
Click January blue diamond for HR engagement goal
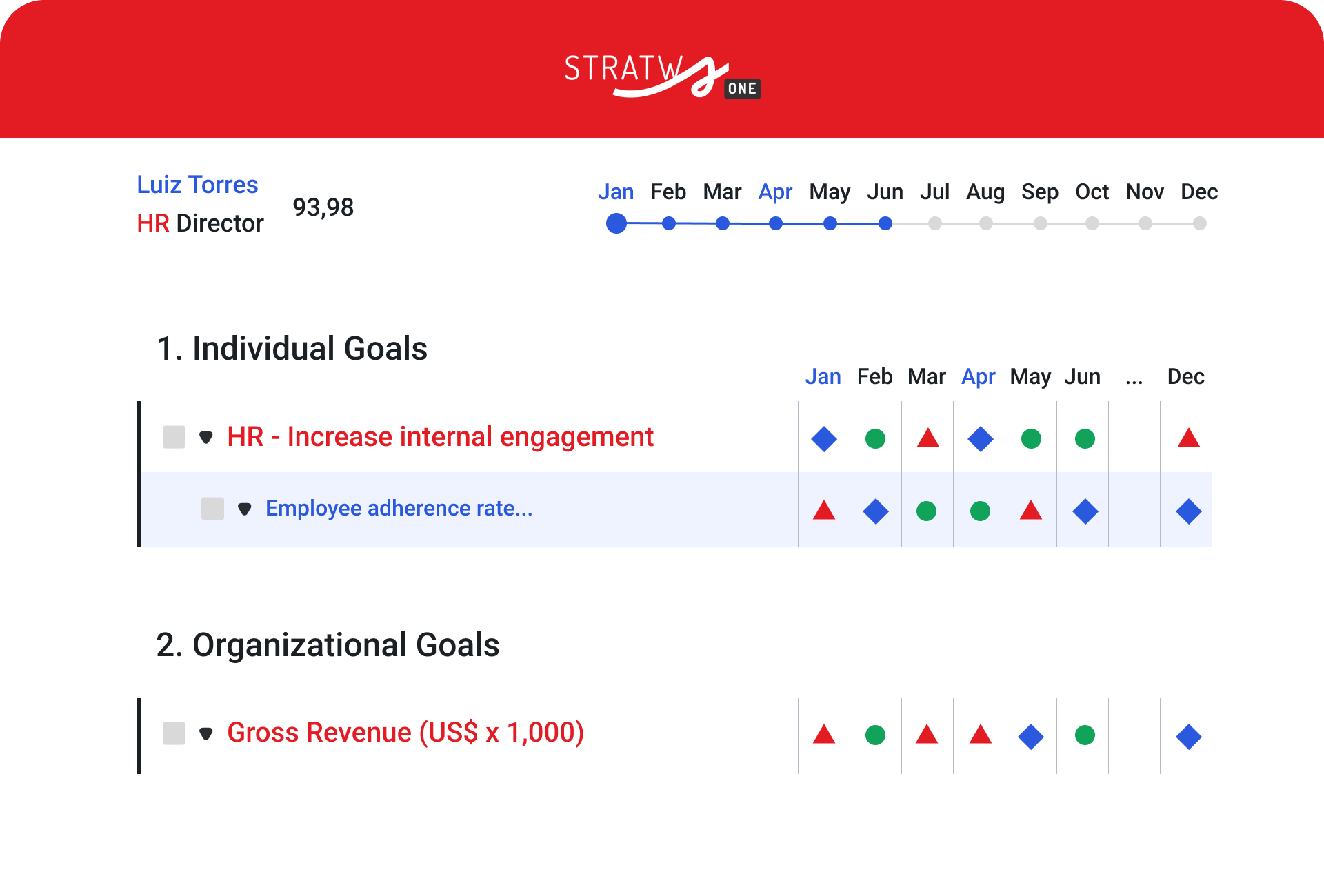coord(824,439)
